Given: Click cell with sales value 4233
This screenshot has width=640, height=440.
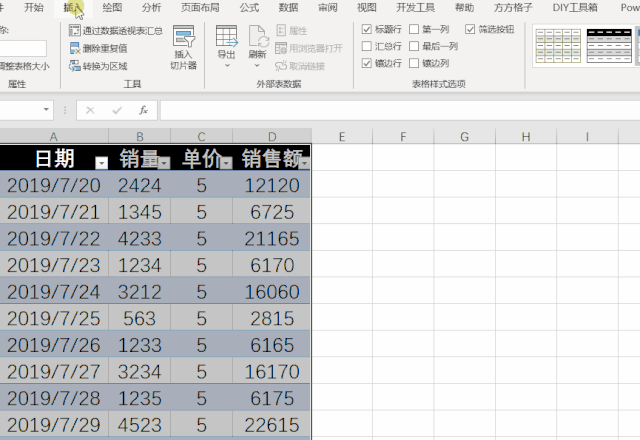Looking at the screenshot, I should coord(140,238).
